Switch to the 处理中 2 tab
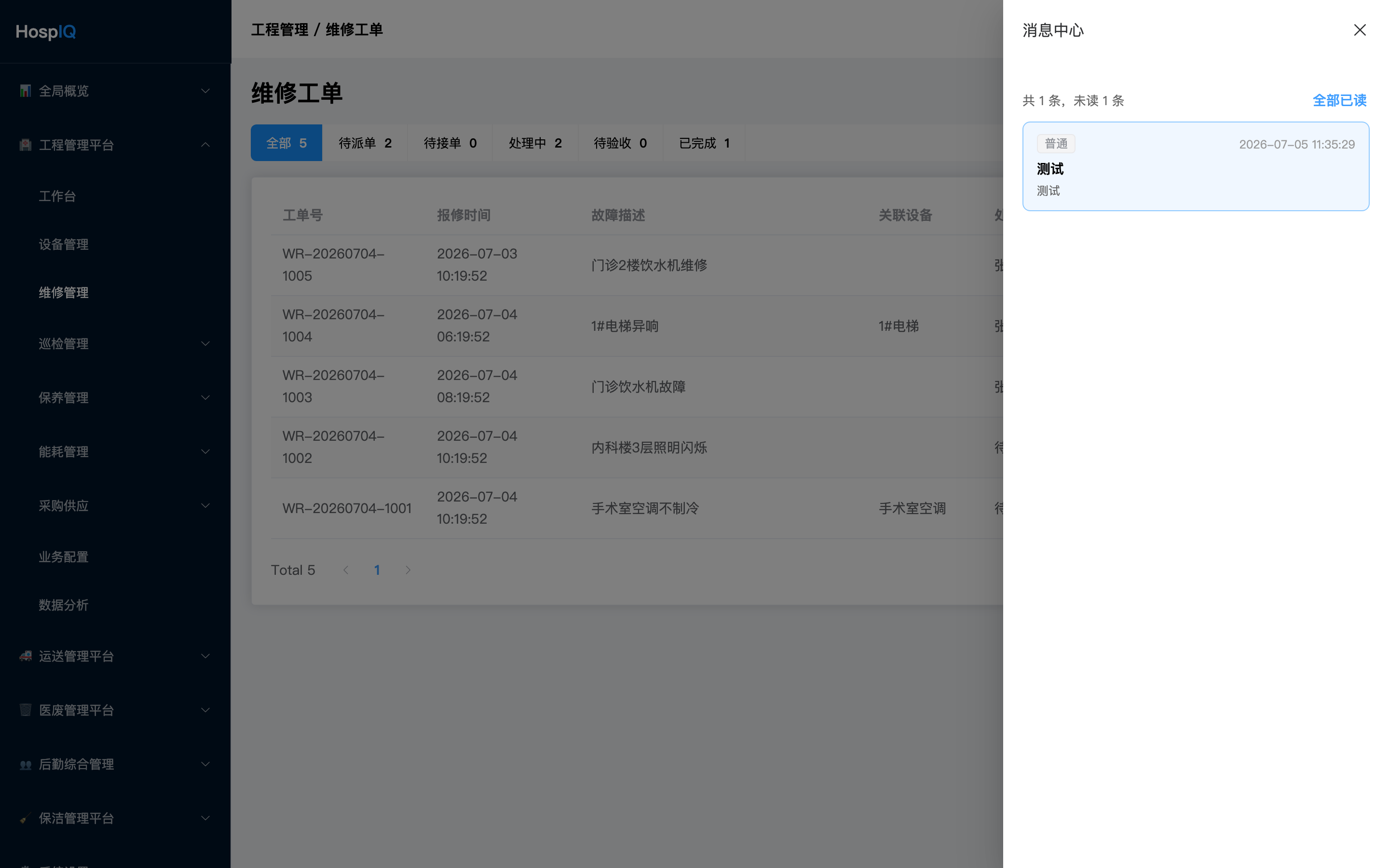 (535, 143)
